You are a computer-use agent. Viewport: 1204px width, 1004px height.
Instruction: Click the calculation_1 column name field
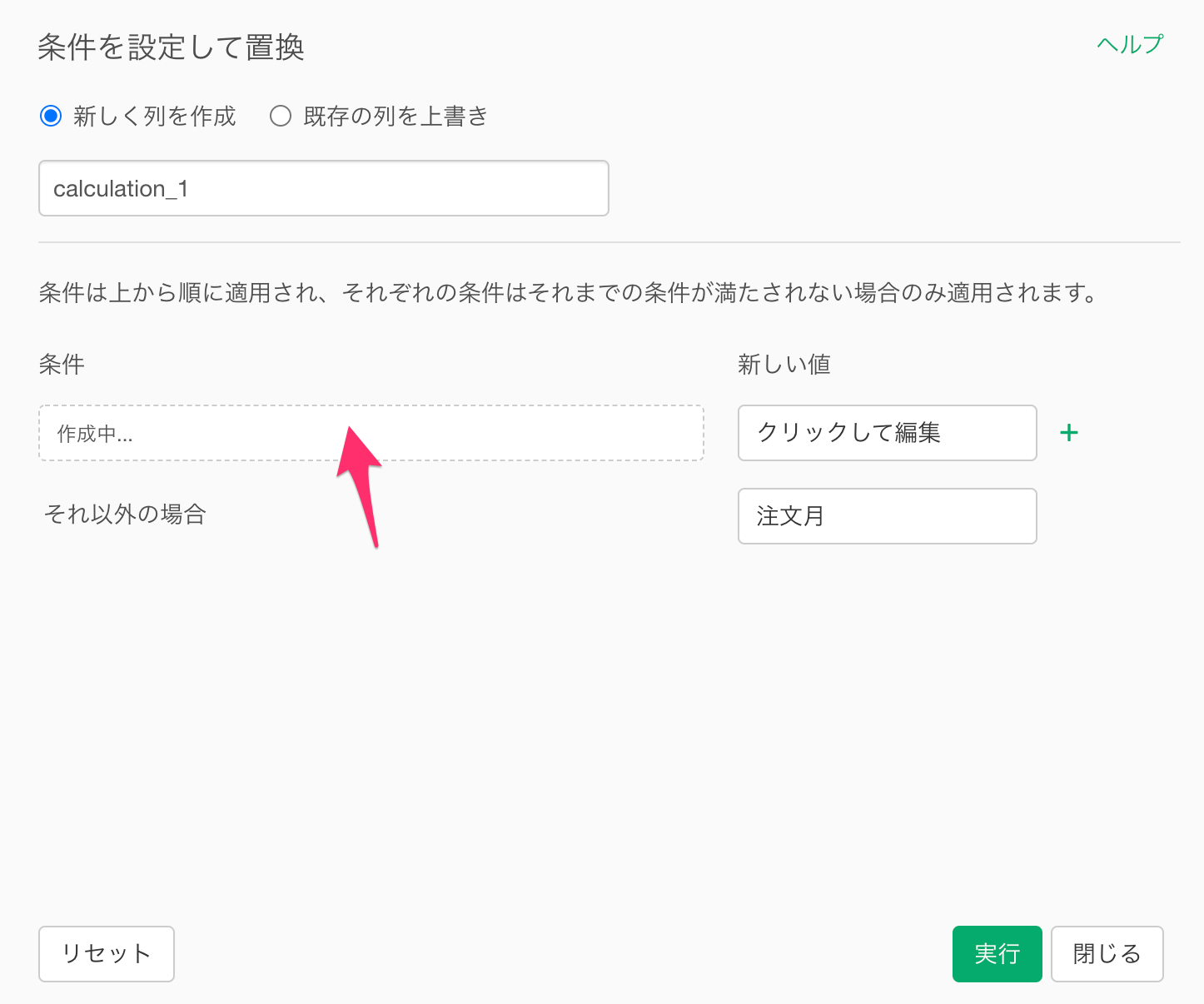pos(324,188)
